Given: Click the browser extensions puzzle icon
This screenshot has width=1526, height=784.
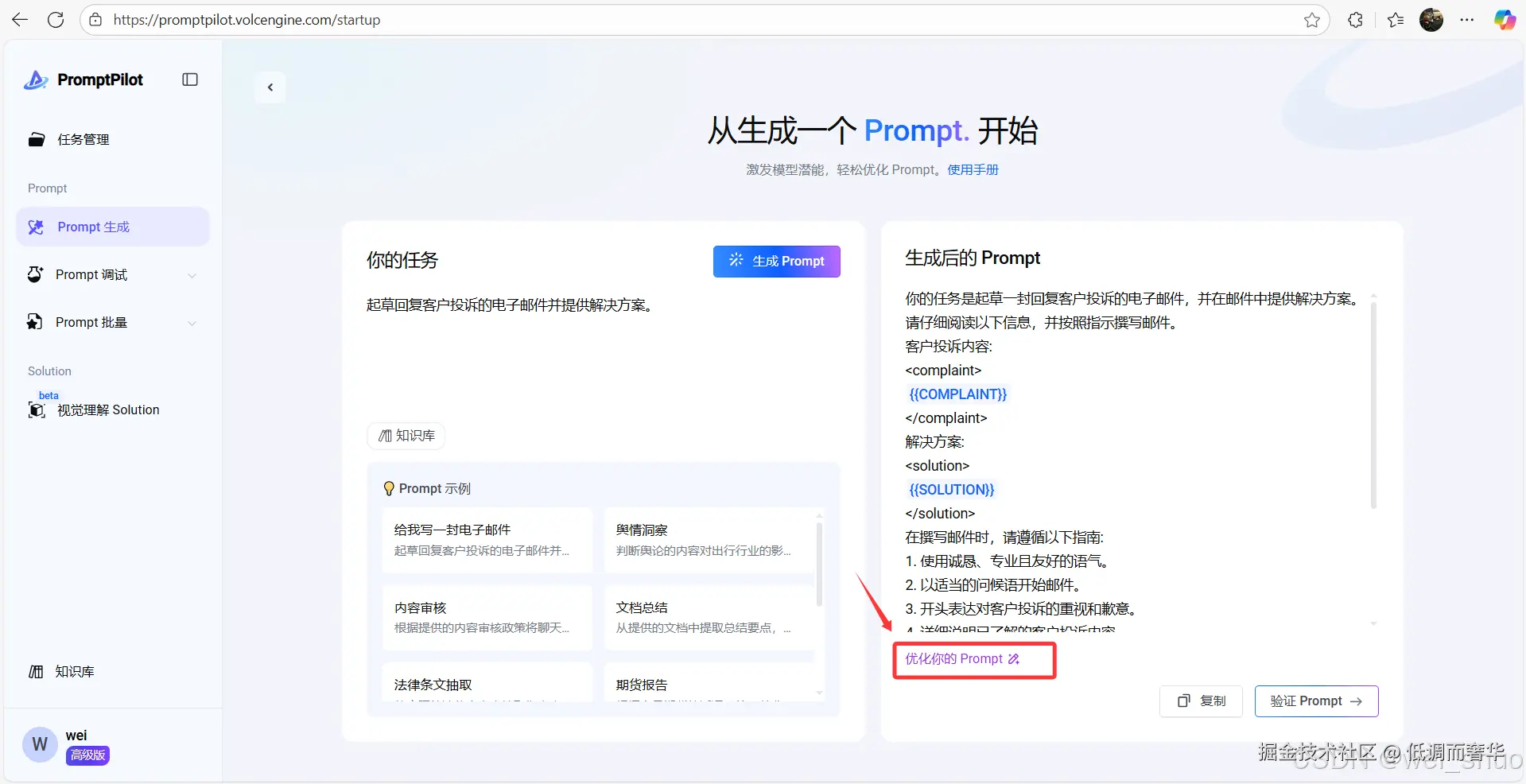Looking at the screenshot, I should tap(1355, 20).
